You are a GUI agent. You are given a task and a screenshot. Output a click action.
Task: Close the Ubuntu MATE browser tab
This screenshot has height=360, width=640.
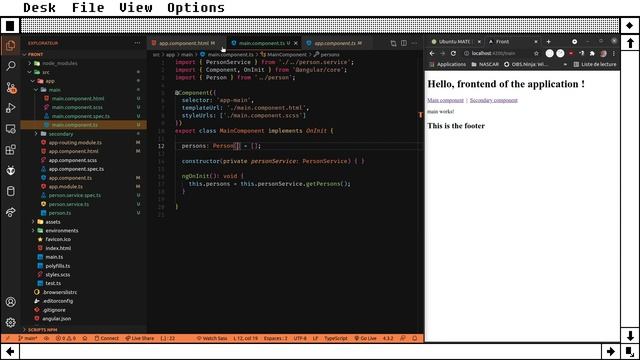[479, 42]
